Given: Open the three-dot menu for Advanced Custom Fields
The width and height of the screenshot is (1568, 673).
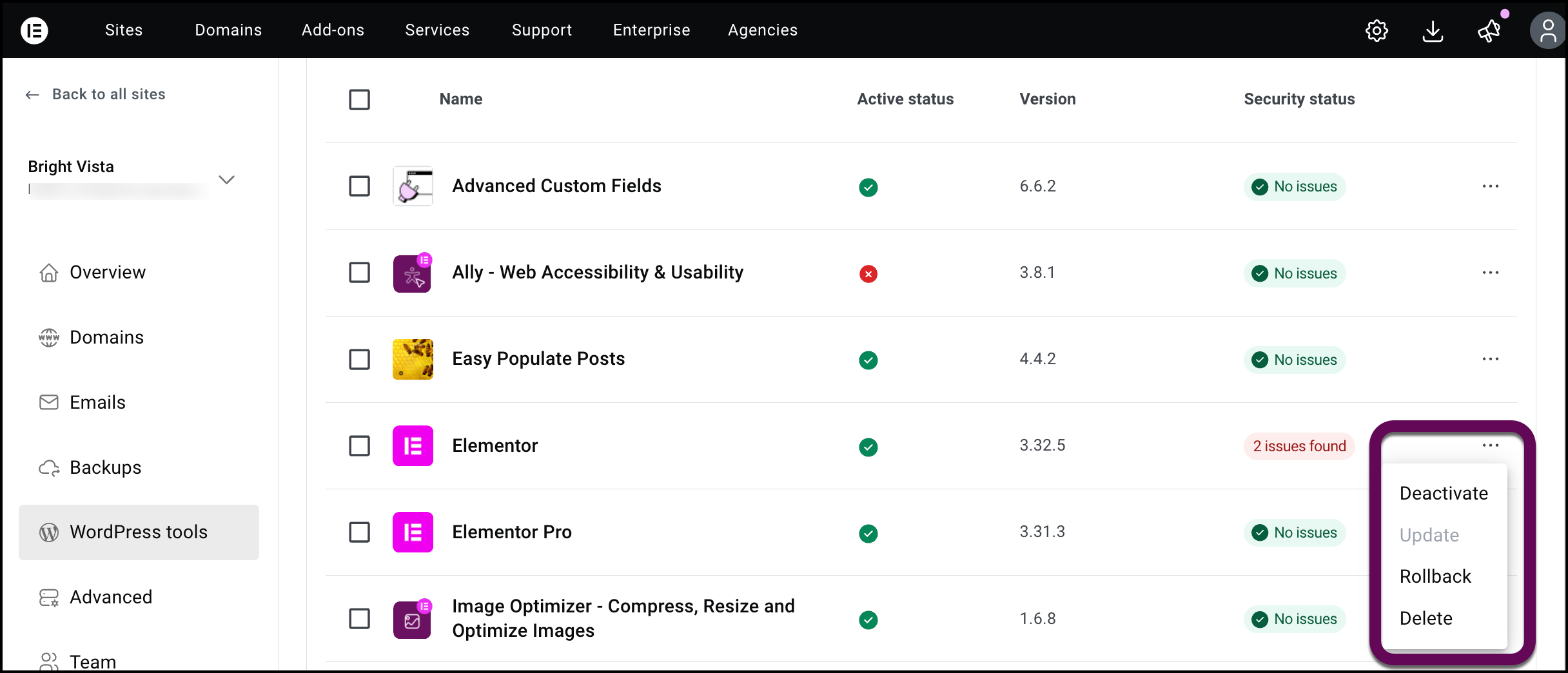Looking at the screenshot, I should pos(1490,186).
